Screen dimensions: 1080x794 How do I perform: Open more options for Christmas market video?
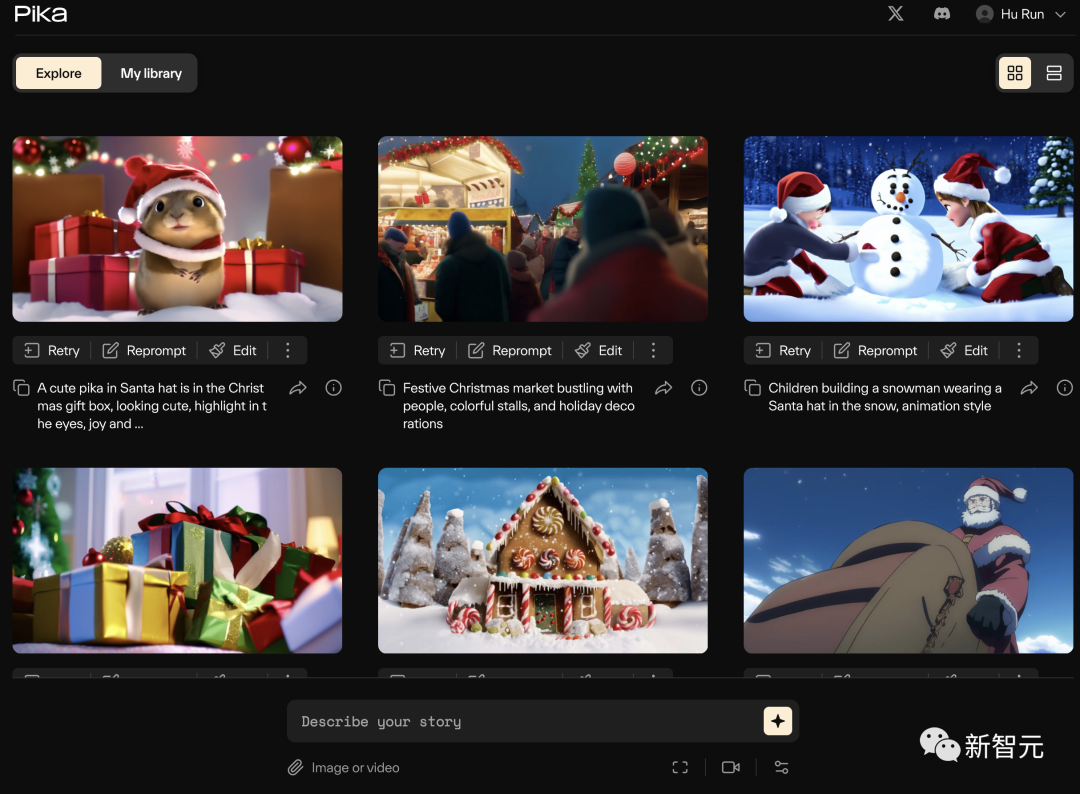653,350
